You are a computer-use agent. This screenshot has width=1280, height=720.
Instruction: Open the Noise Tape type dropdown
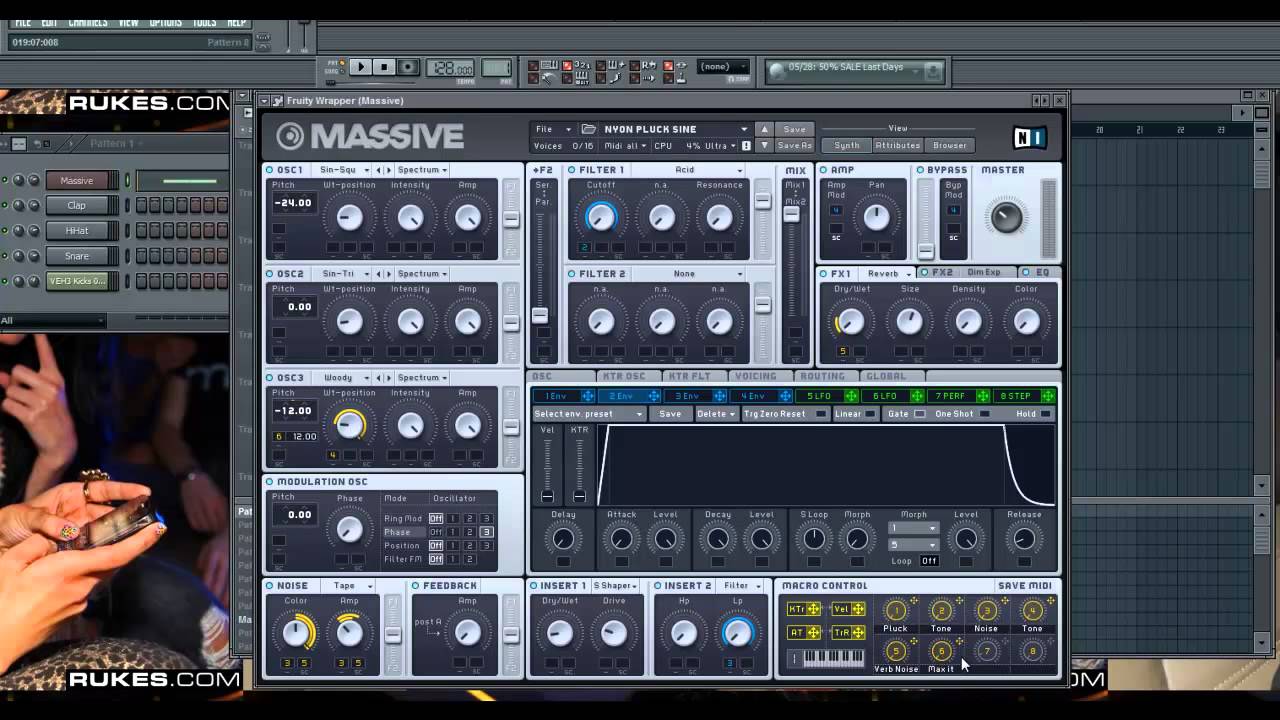tap(349, 586)
